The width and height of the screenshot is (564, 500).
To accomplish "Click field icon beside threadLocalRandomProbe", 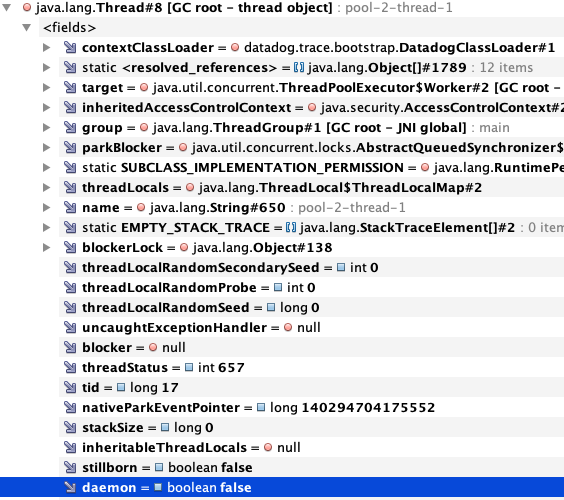I will pos(70,287).
